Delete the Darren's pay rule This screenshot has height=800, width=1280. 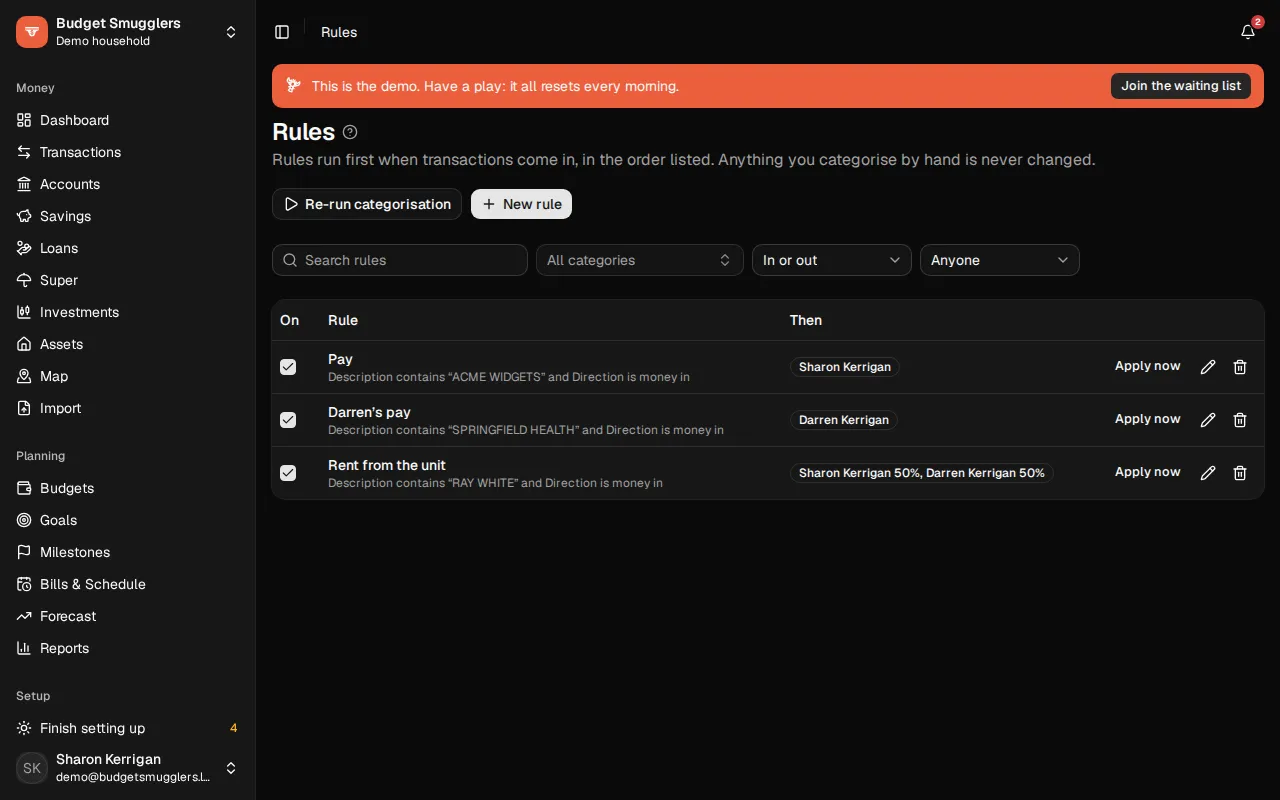1240,420
